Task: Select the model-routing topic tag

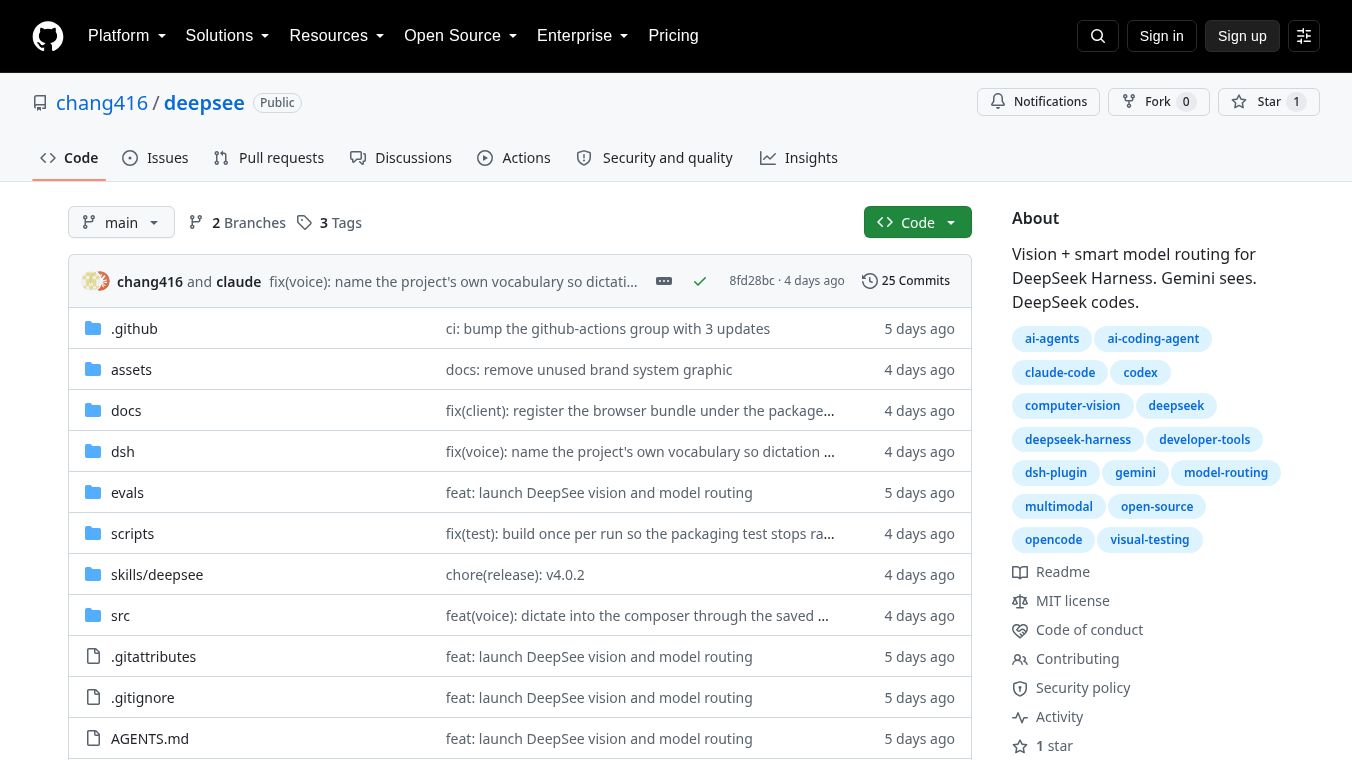Action: coord(1226,473)
